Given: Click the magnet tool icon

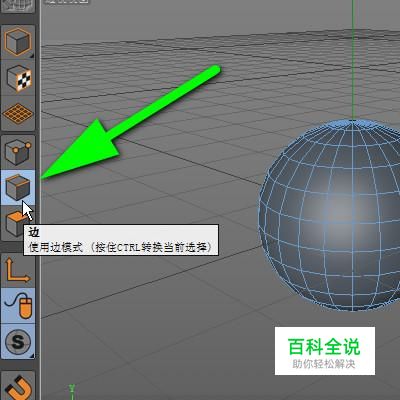Looking at the screenshot, I should pos(18,386).
